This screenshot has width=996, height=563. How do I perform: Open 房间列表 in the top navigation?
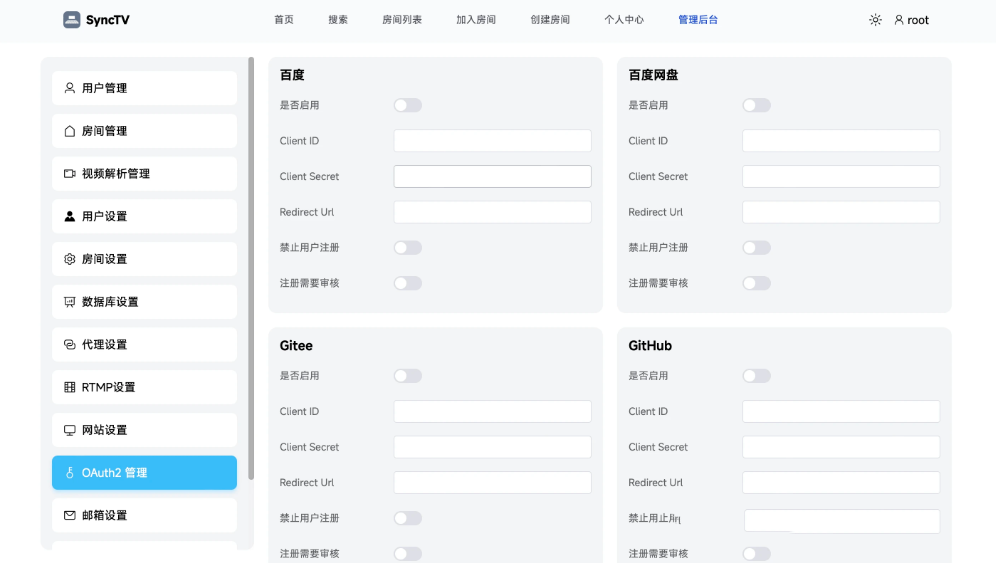[402, 20]
